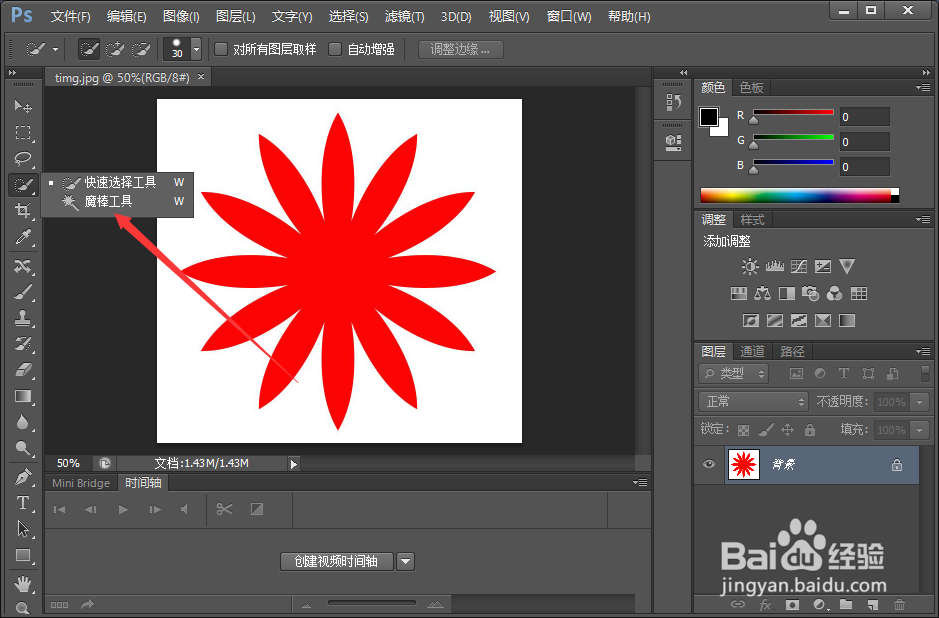Screen dimensions: 939x618
Task: Select the Rectangle shape tool
Action: pos(23,555)
